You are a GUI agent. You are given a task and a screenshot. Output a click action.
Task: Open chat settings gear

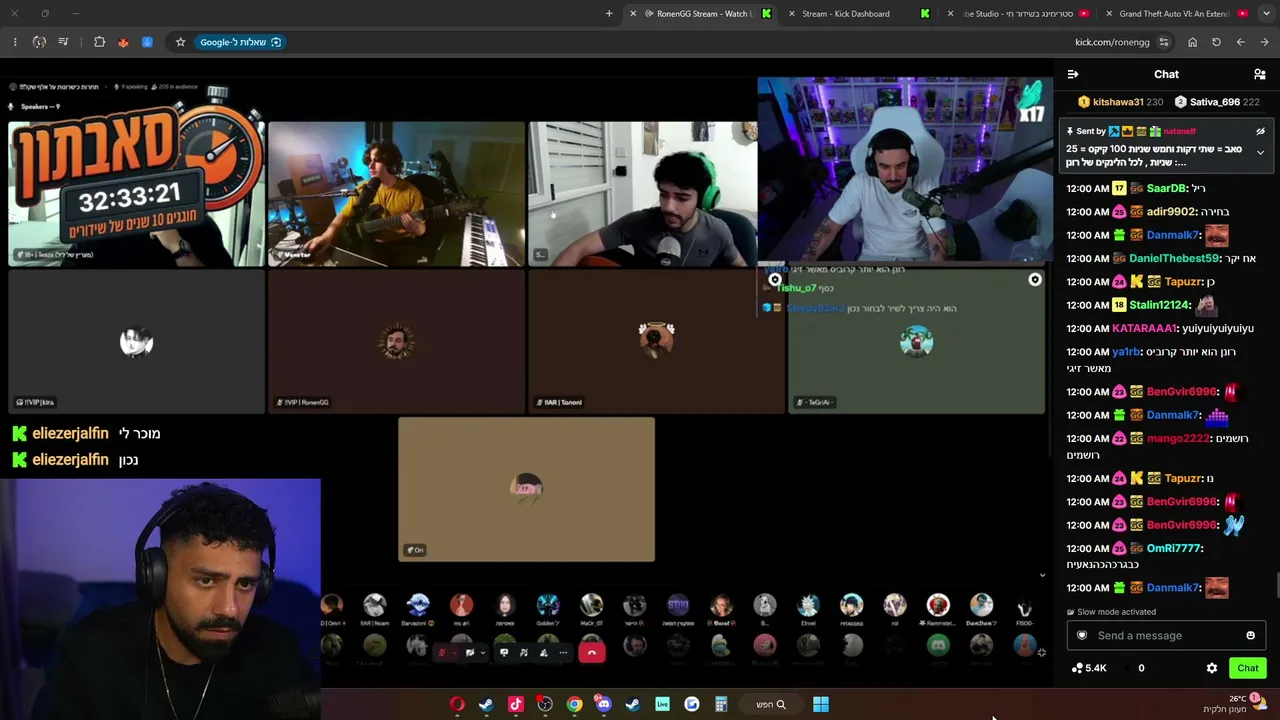pyautogui.click(x=1212, y=668)
